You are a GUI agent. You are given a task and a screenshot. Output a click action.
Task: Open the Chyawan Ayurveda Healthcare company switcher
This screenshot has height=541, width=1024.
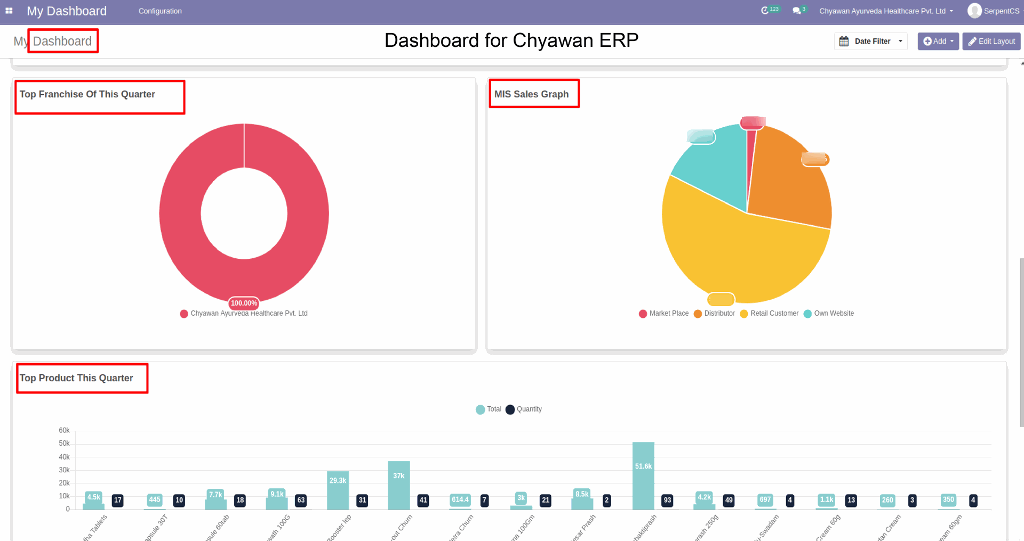coord(886,11)
